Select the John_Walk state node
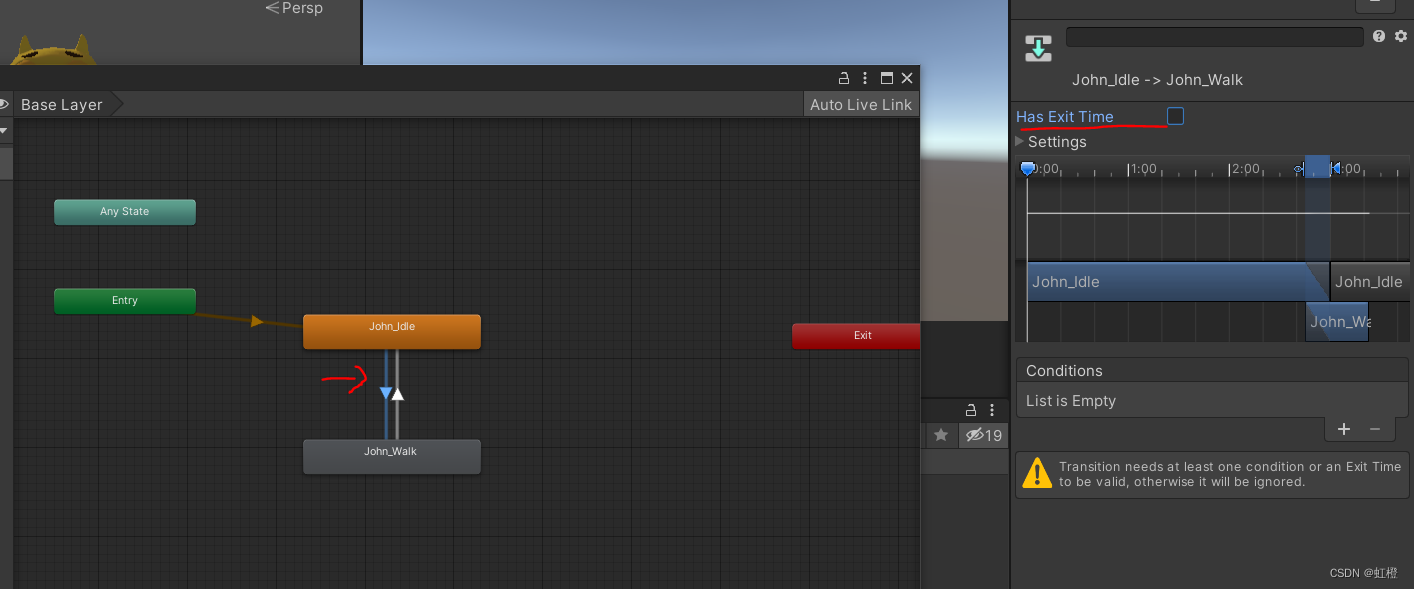This screenshot has height=589, width=1414. [391, 456]
